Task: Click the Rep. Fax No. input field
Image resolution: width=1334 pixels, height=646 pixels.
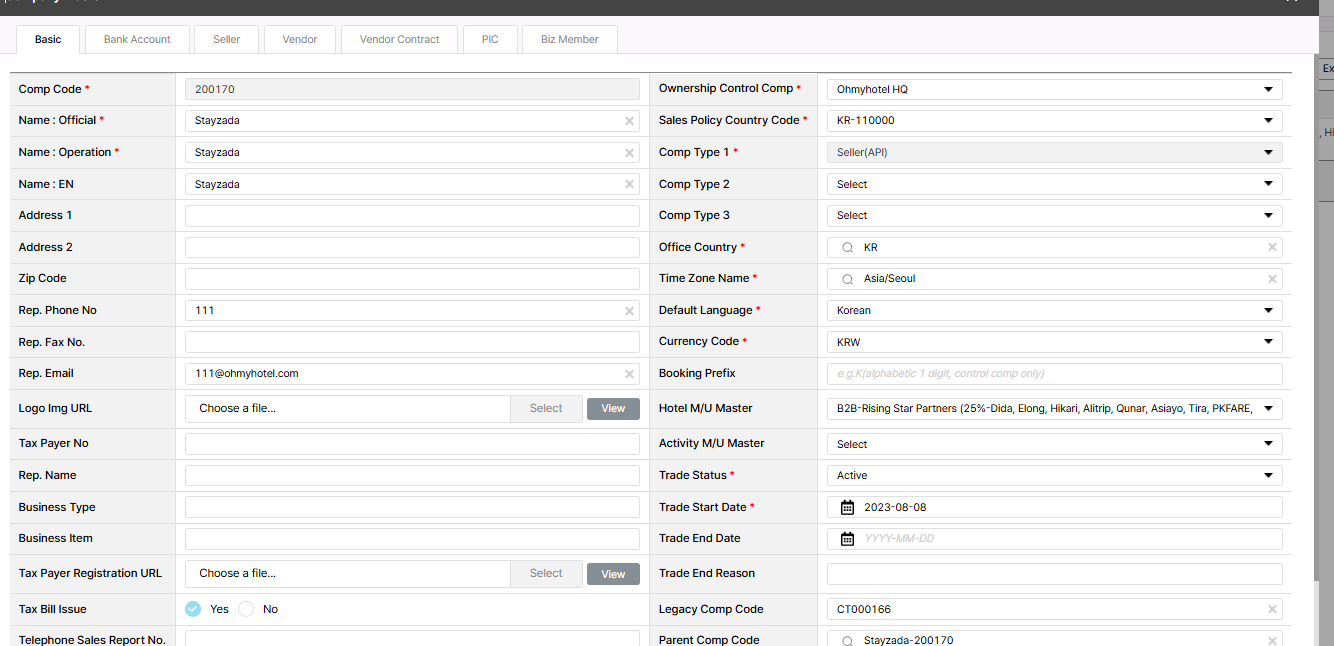Action: pyautogui.click(x=412, y=342)
